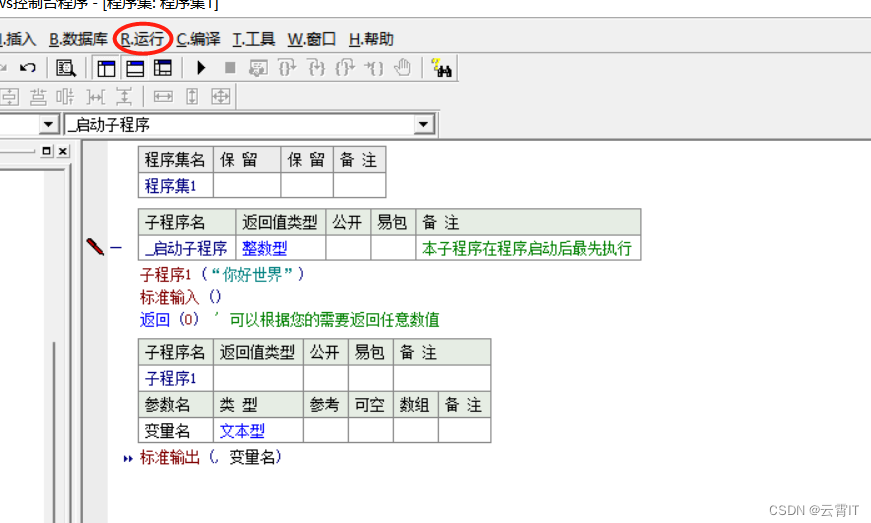Click the step into braces icon

pyautogui.click(x=316, y=68)
